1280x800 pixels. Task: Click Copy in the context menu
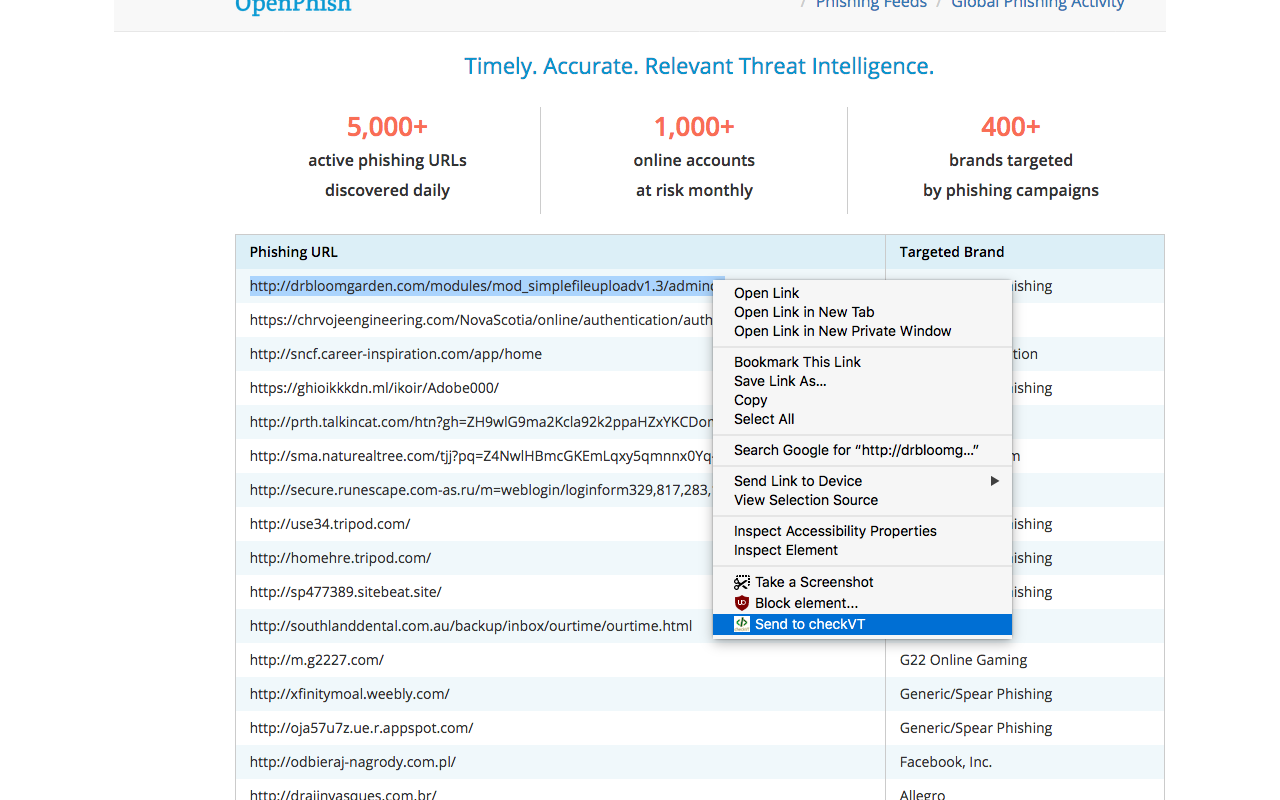(x=751, y=400)
